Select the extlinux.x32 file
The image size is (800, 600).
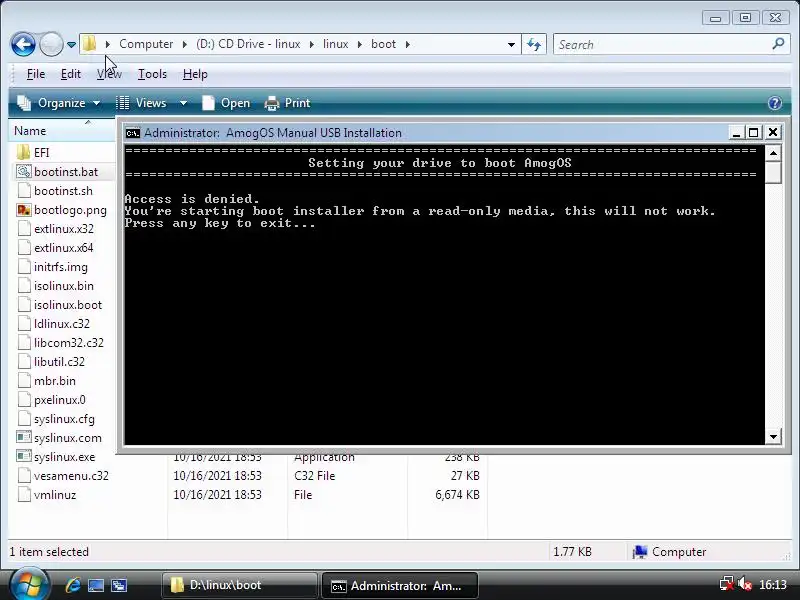pyautogui.click(x=56, y=229)
